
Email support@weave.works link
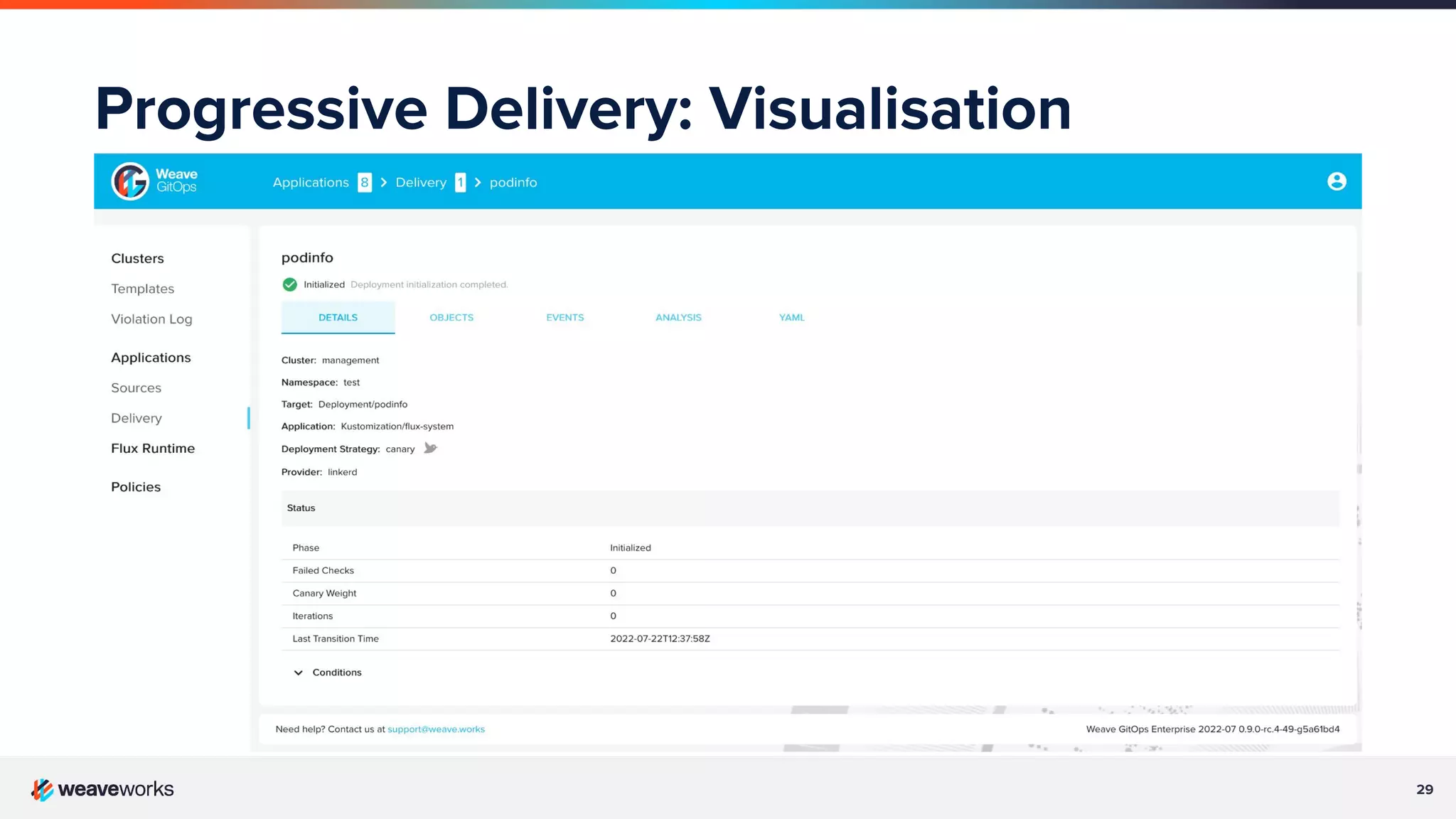pos(436,729)
